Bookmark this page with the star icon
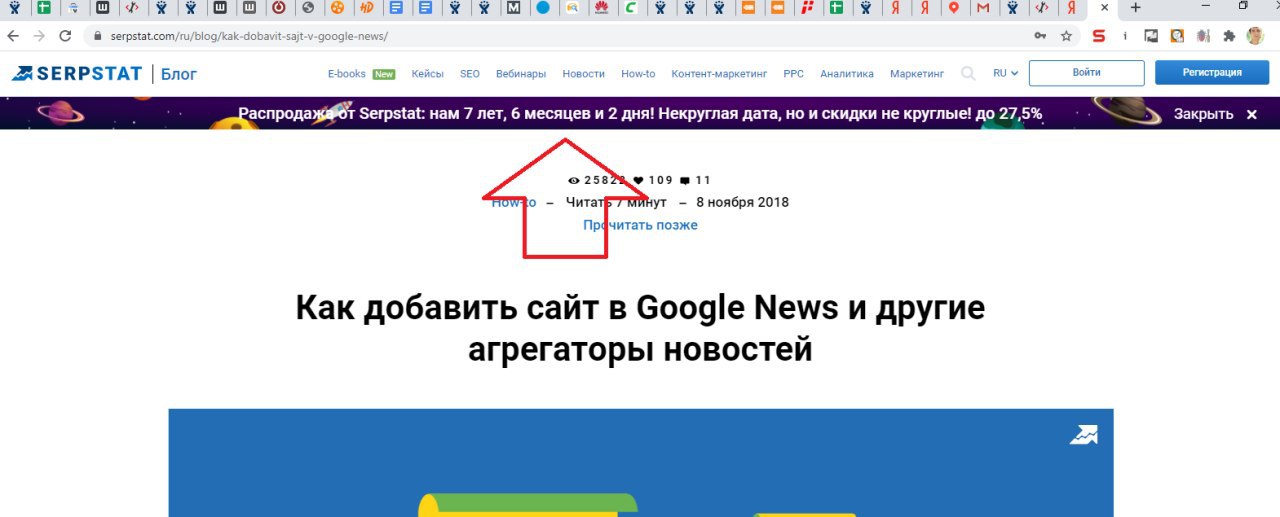The image size is (1280, 517). coord(1066,35)
